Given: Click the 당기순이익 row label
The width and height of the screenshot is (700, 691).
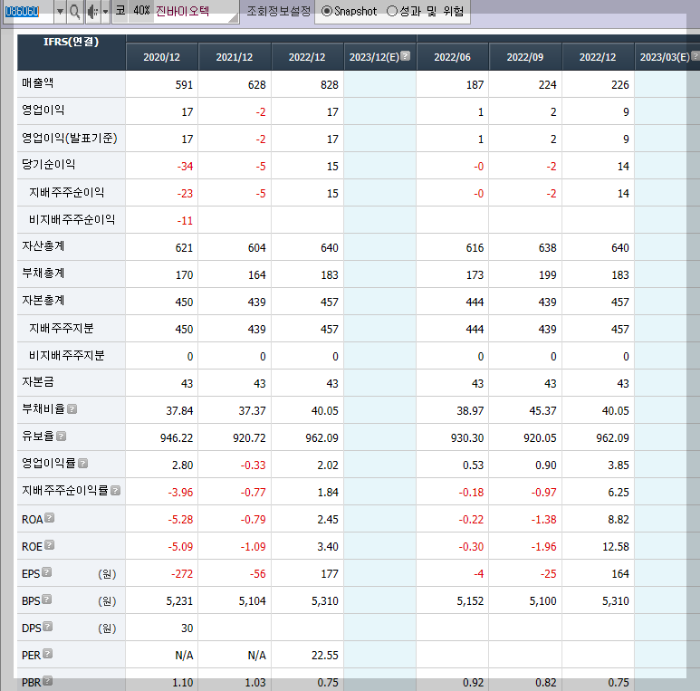Looking at the screenshot, I should tap(49, 165).
